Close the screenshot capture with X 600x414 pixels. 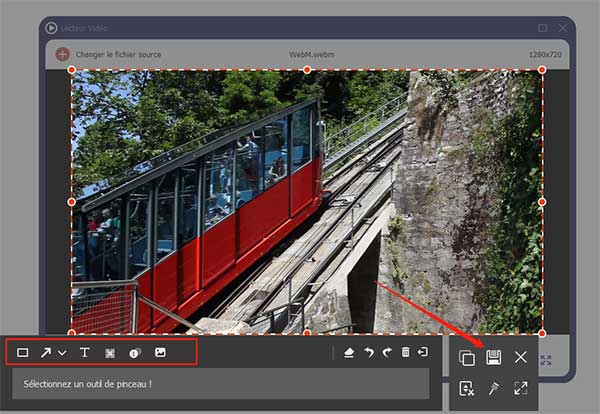tap(520, 357)
